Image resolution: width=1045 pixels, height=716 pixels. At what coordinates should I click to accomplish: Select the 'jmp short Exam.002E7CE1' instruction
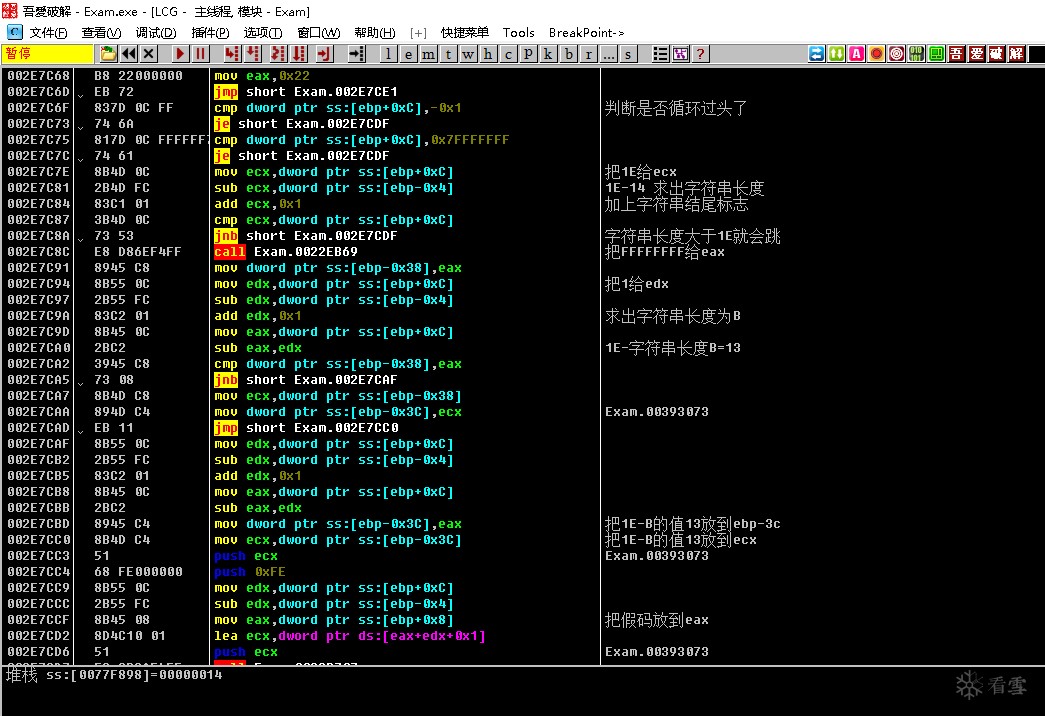click(306, 92)
